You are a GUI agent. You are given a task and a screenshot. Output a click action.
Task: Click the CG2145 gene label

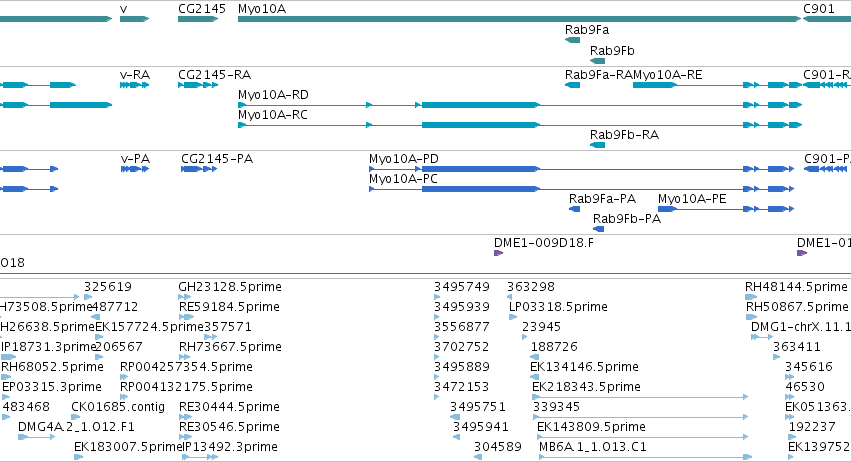[202, 9]
